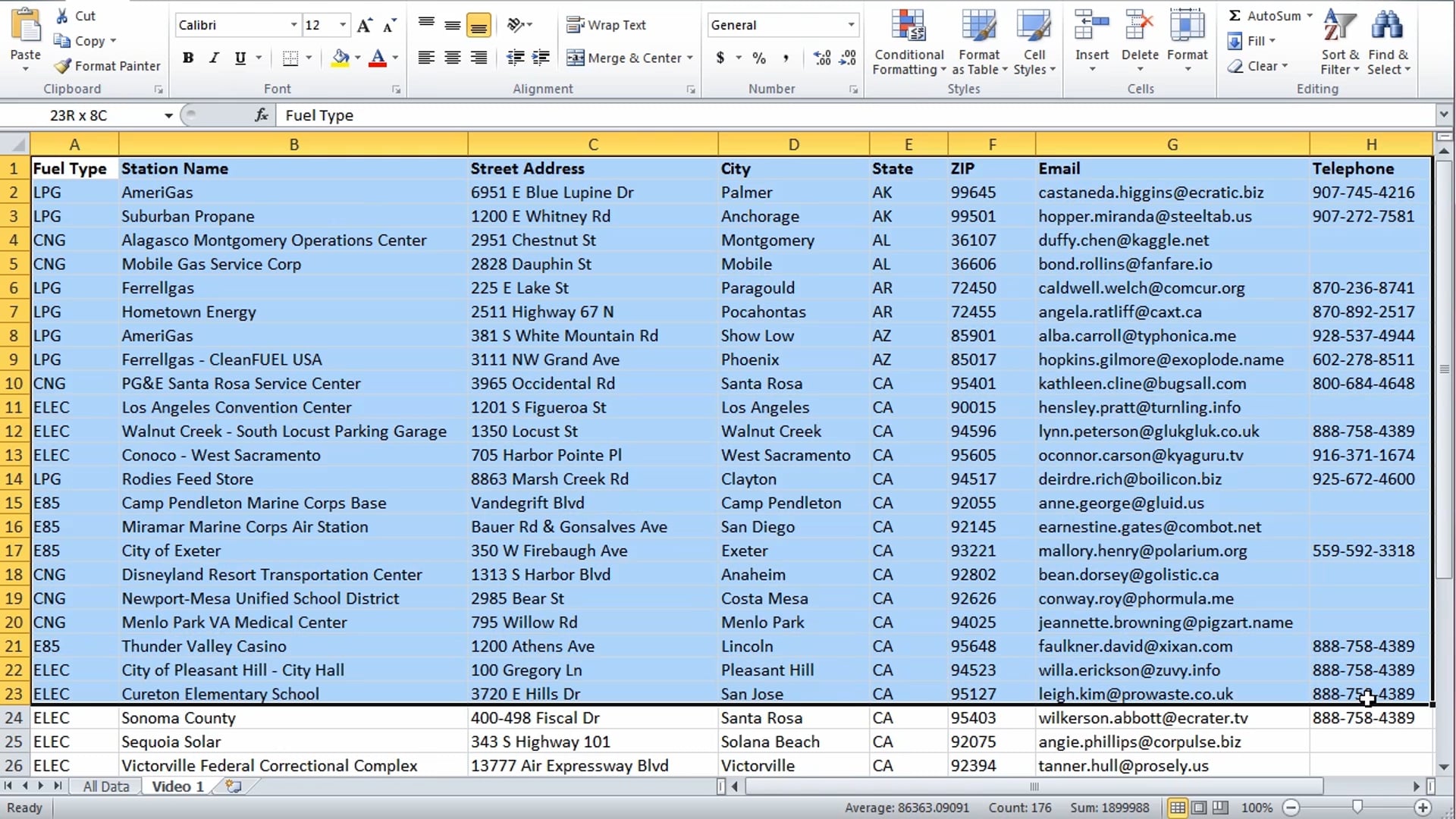
Task: Click the Copy icon
Action: tap(62, 41)
